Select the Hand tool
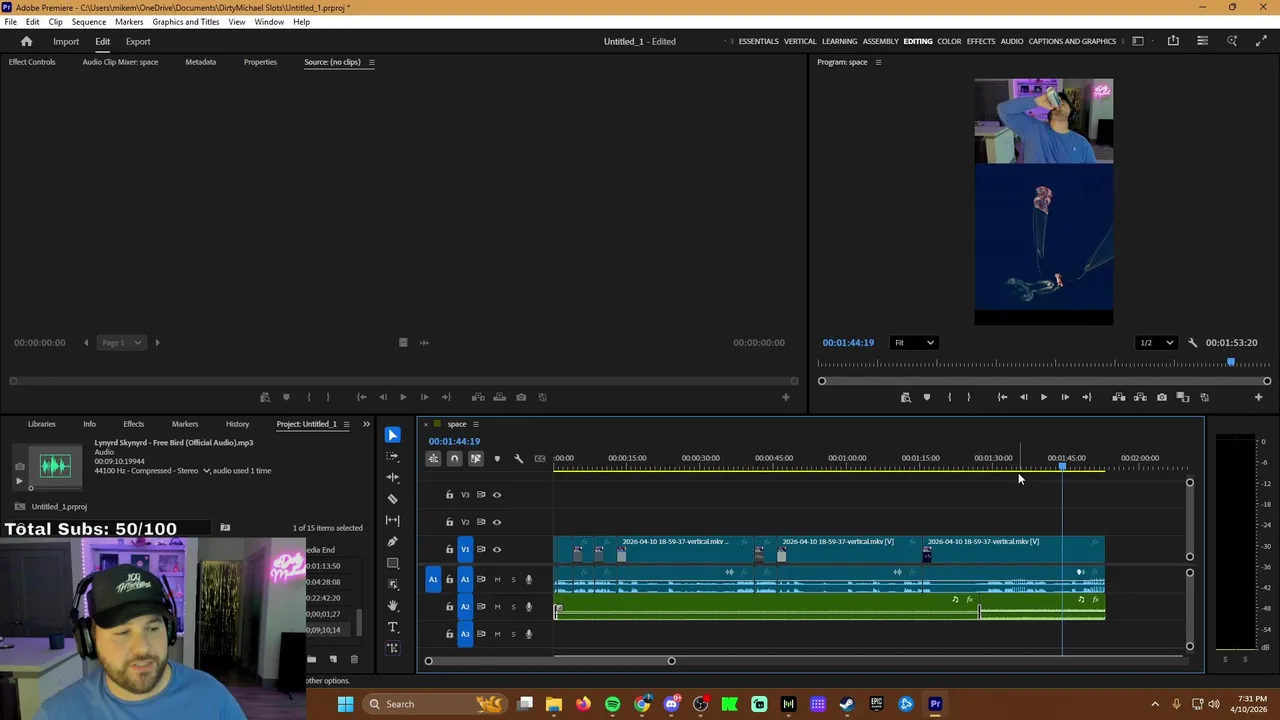This screenshot has width=1280, height=720. (x=392, y=605)
